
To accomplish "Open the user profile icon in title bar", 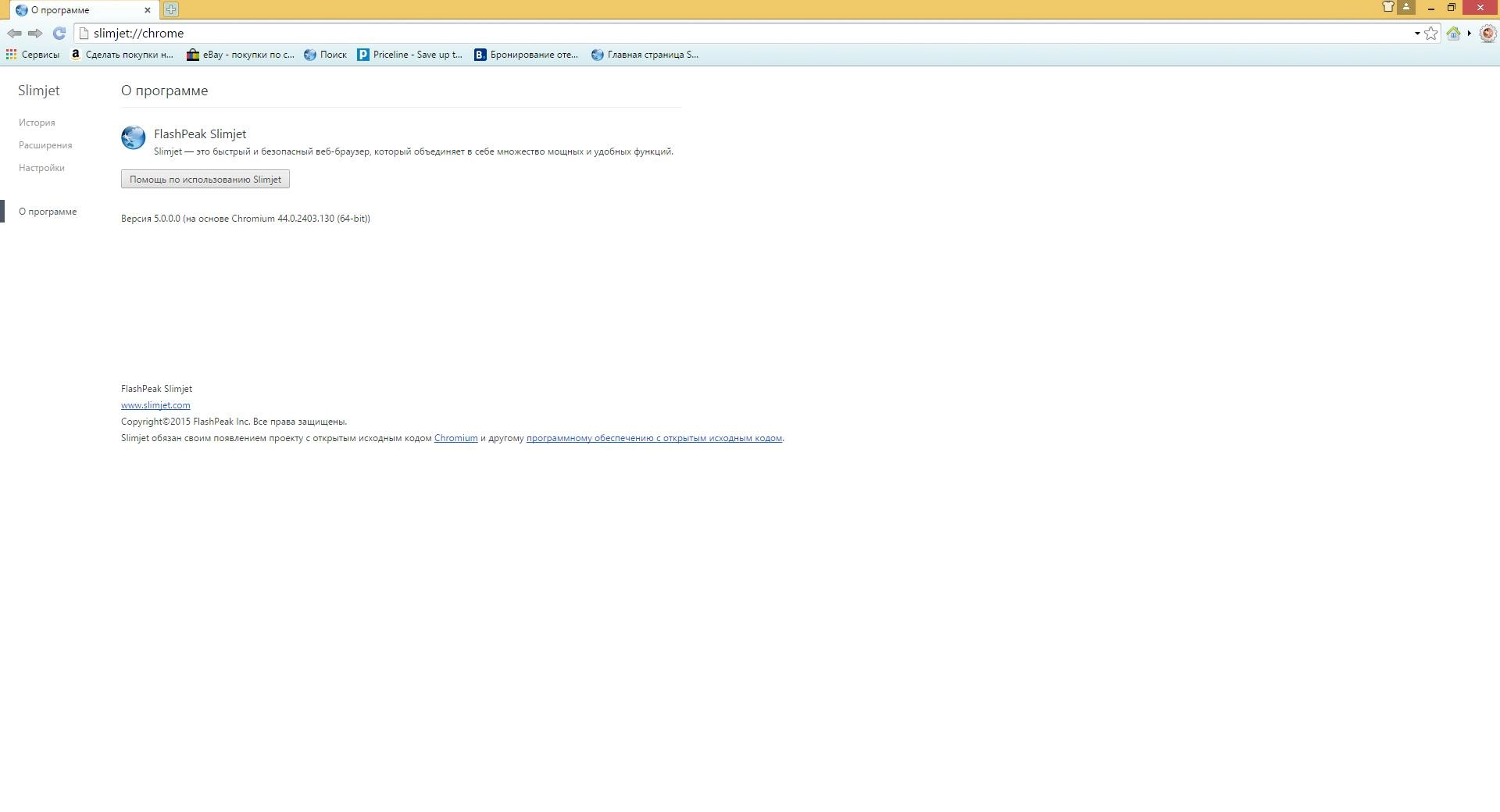I will tap(1406, 7).
